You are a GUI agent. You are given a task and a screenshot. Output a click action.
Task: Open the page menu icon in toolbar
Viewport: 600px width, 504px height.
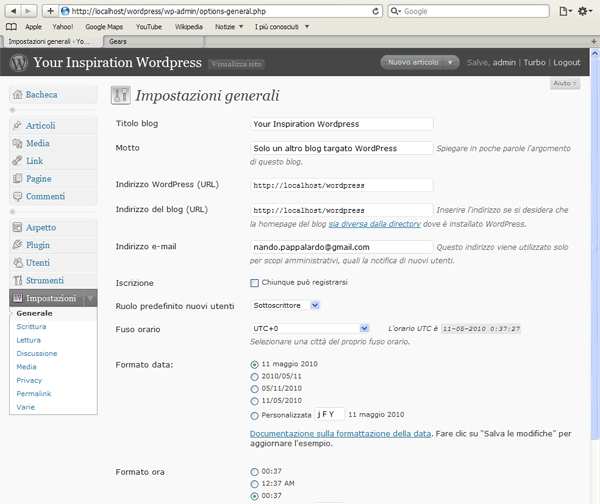click(x=565, y=11)
